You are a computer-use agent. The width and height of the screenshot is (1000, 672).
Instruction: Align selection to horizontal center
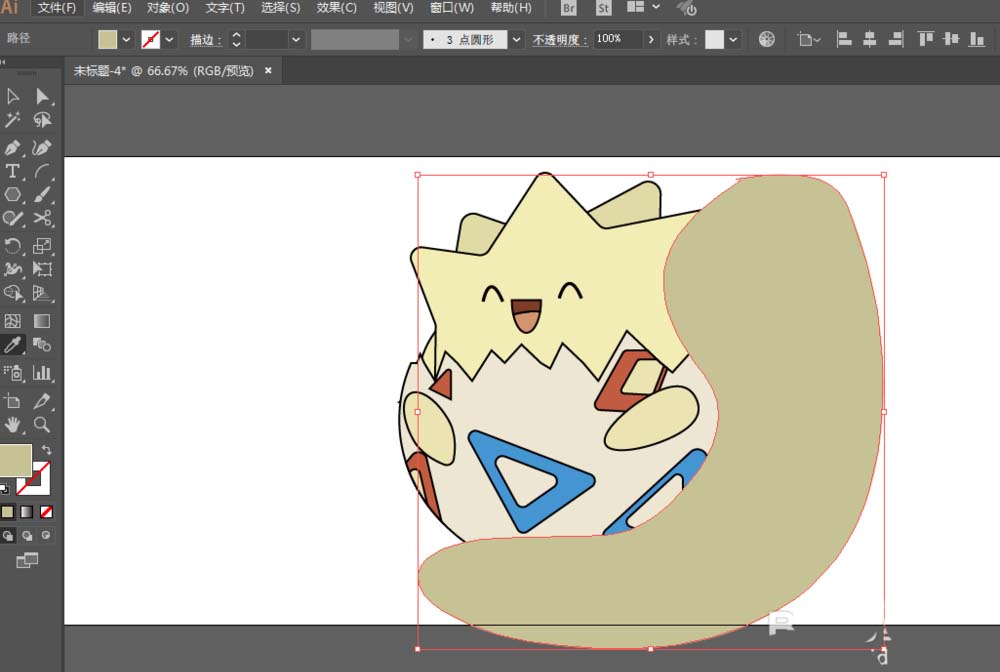(869, 40)
